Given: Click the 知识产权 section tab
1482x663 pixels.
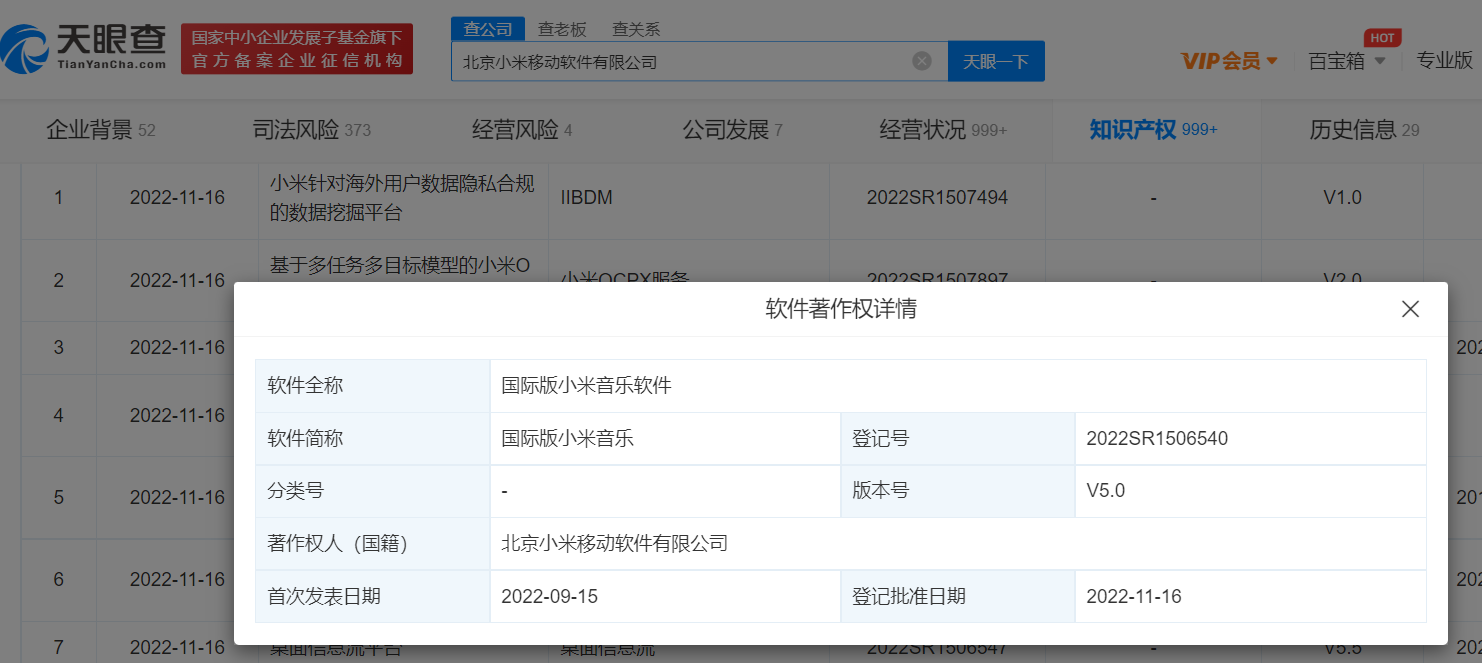Looking at the screenshot, I should [x=1153, y=130].
